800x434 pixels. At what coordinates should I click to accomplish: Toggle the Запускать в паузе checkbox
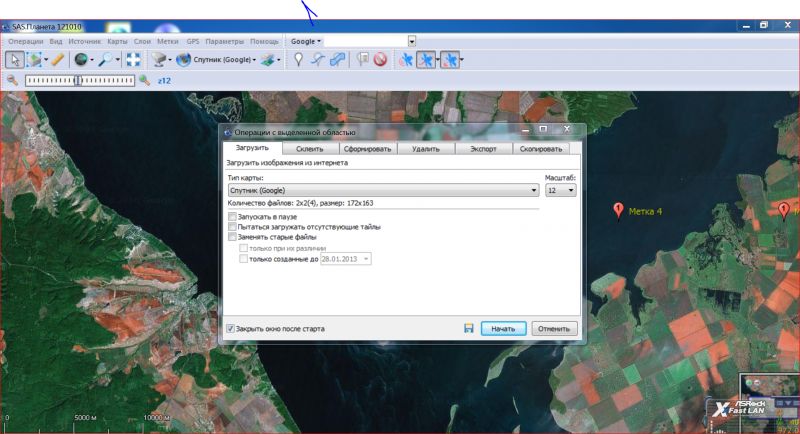[233, 217]
